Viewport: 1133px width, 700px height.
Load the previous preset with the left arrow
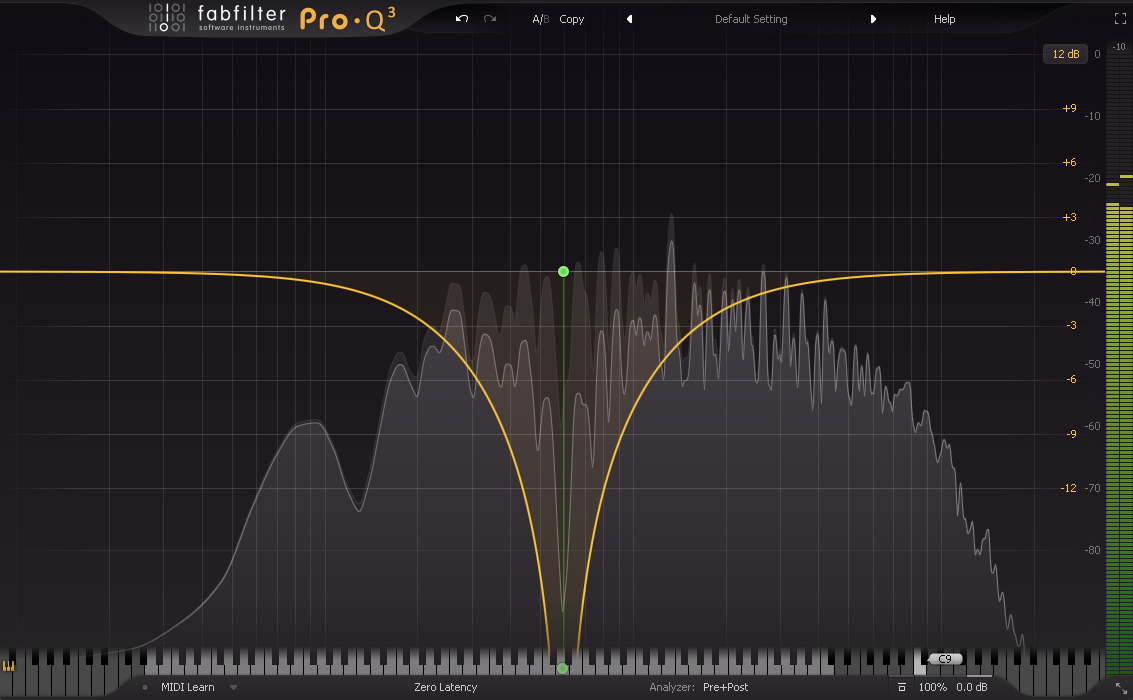[629, 19]
